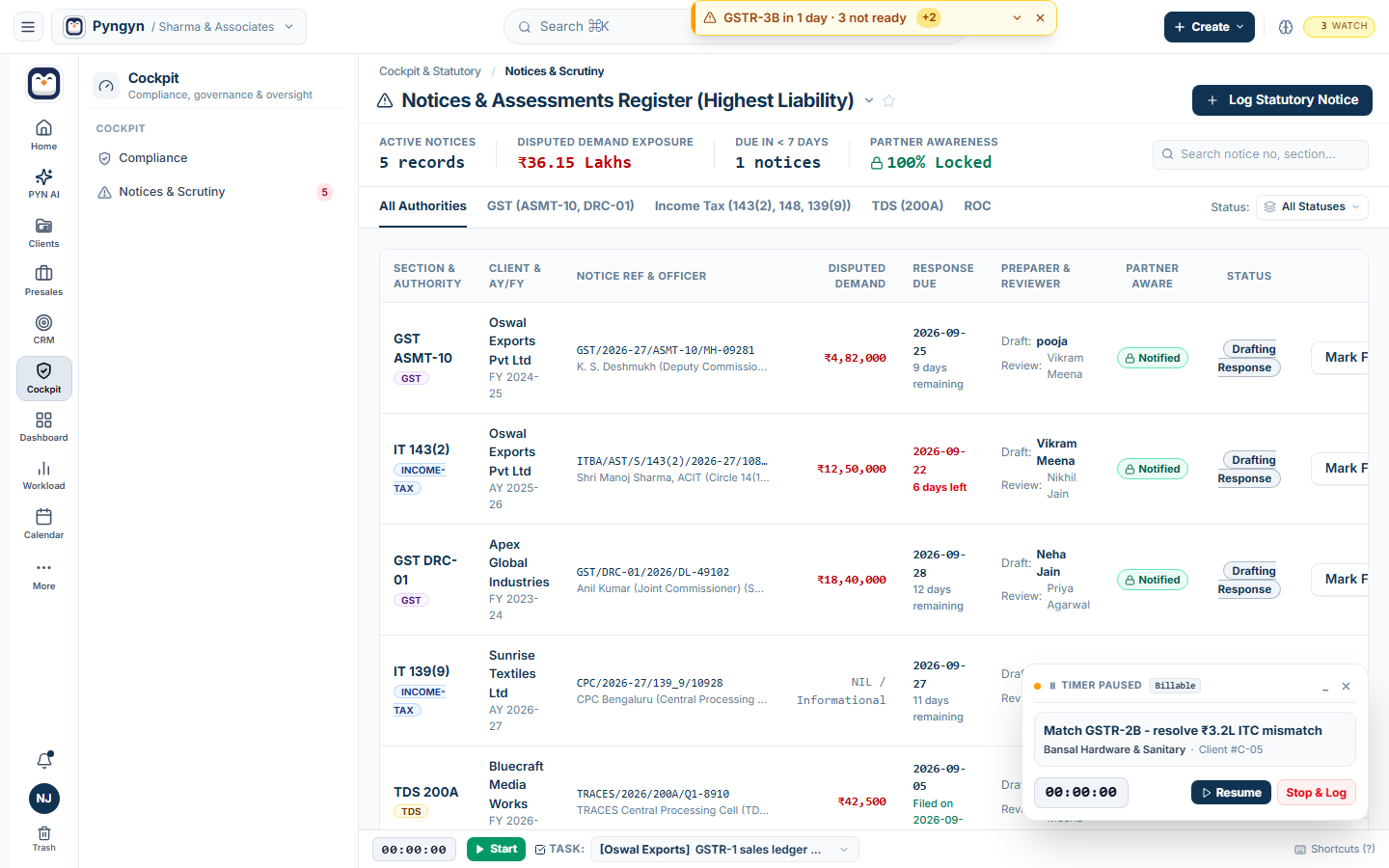Click the Stop & Log timer button

[1316, 793]
